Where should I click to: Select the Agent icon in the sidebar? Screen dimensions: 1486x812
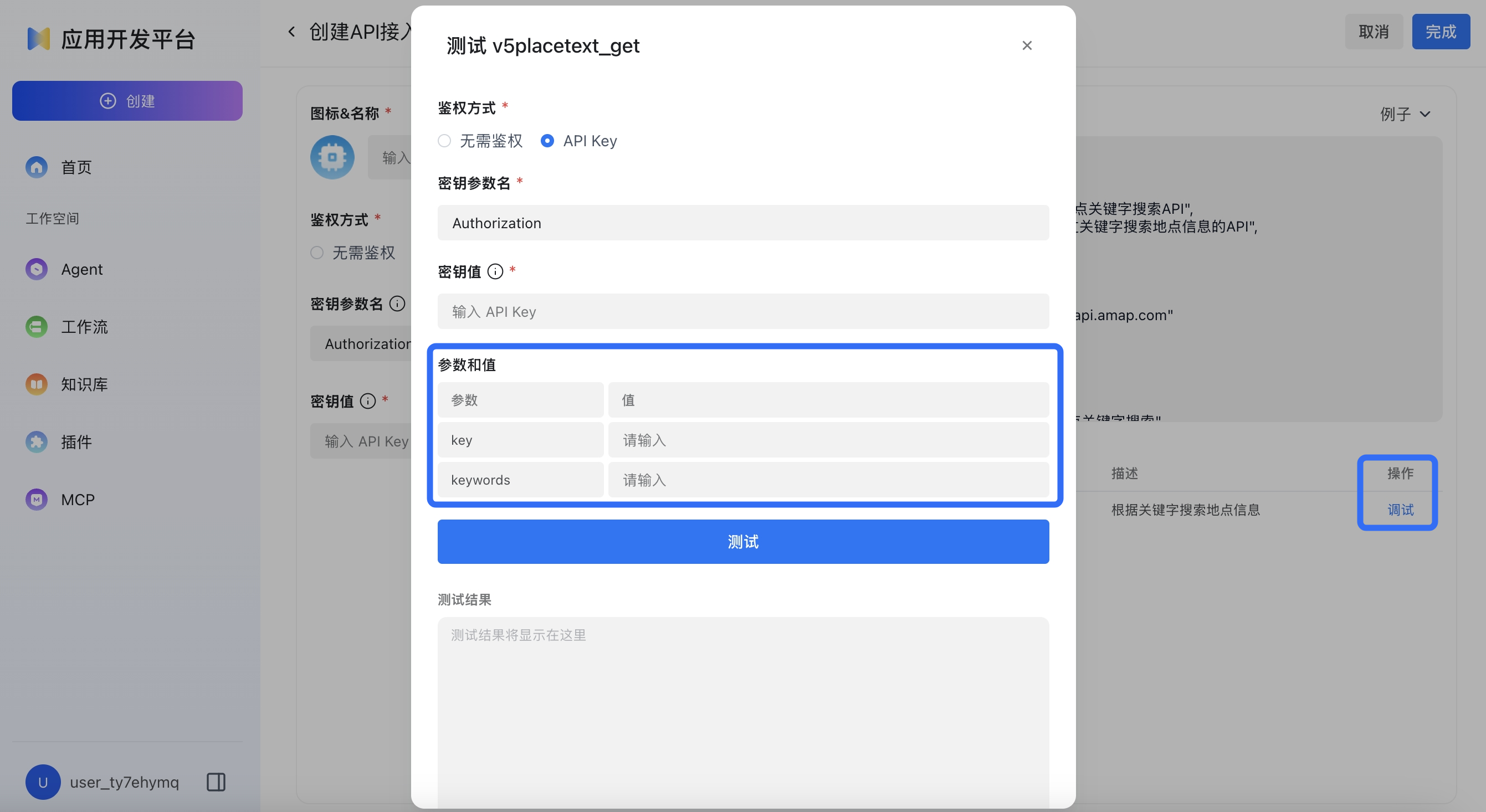point(36,269)
